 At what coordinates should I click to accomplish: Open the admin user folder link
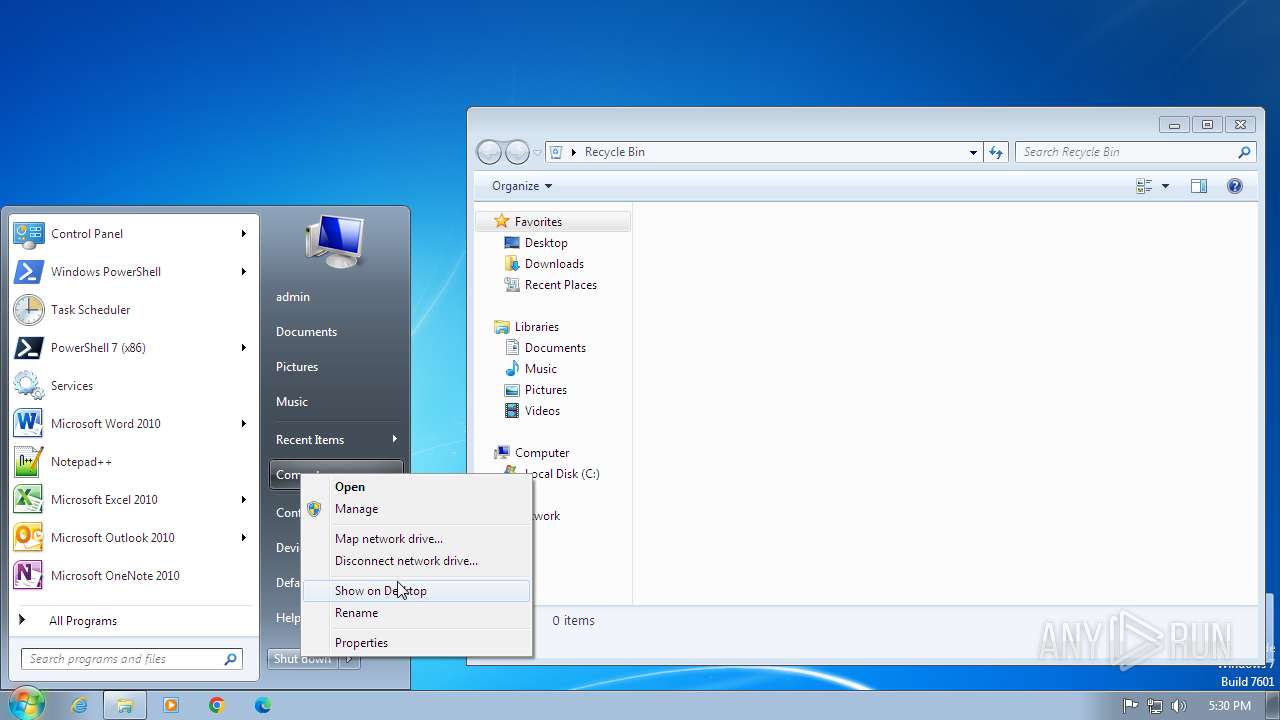tap(293, 297)
